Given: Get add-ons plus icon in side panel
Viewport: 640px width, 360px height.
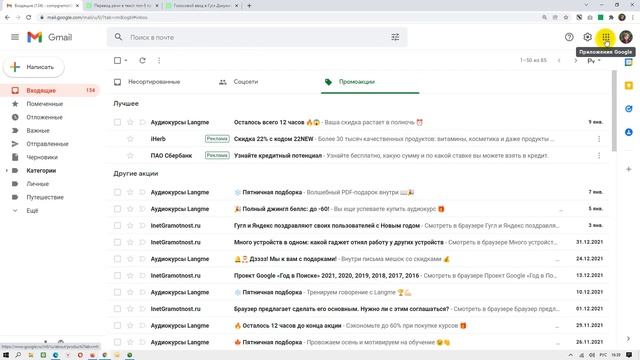Looking at the screenshot, I should (629, 169).
